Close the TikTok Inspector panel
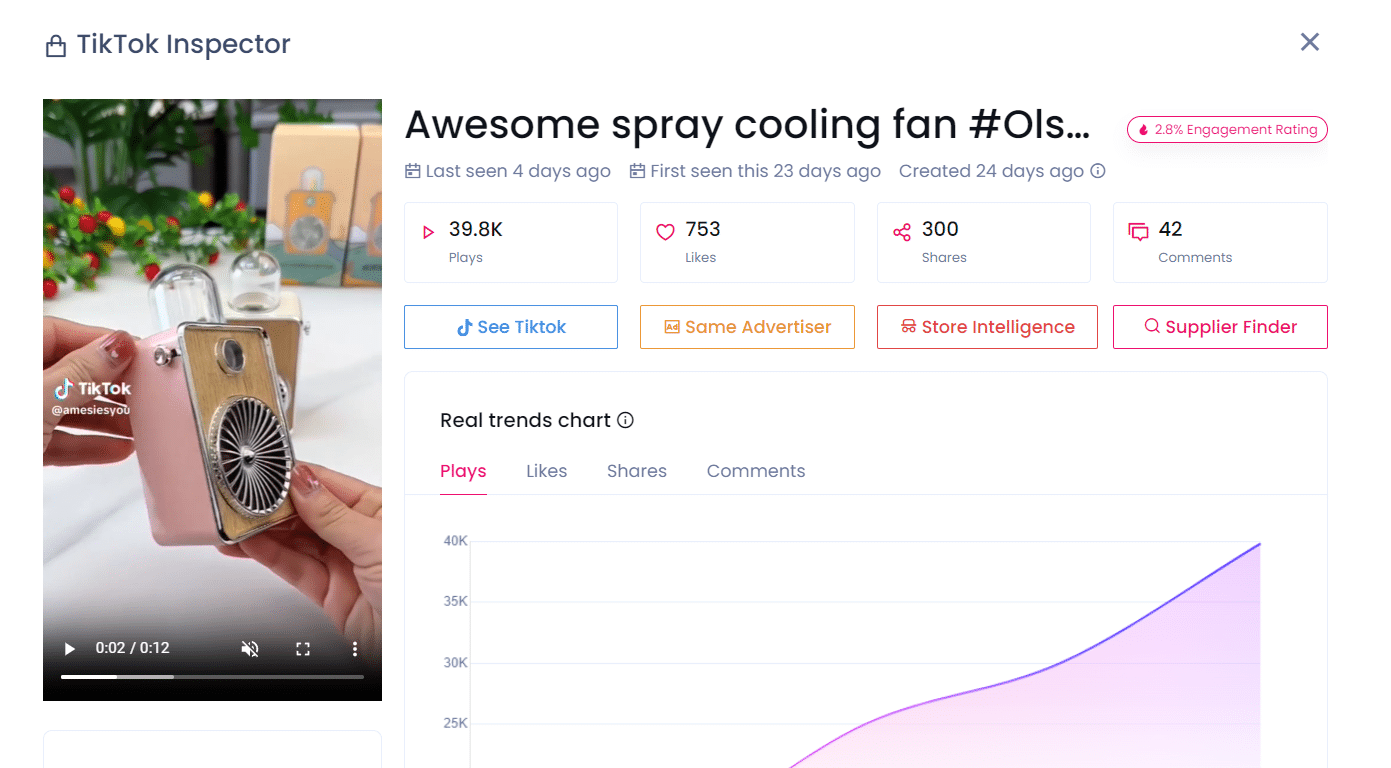 pos(1310,42)
